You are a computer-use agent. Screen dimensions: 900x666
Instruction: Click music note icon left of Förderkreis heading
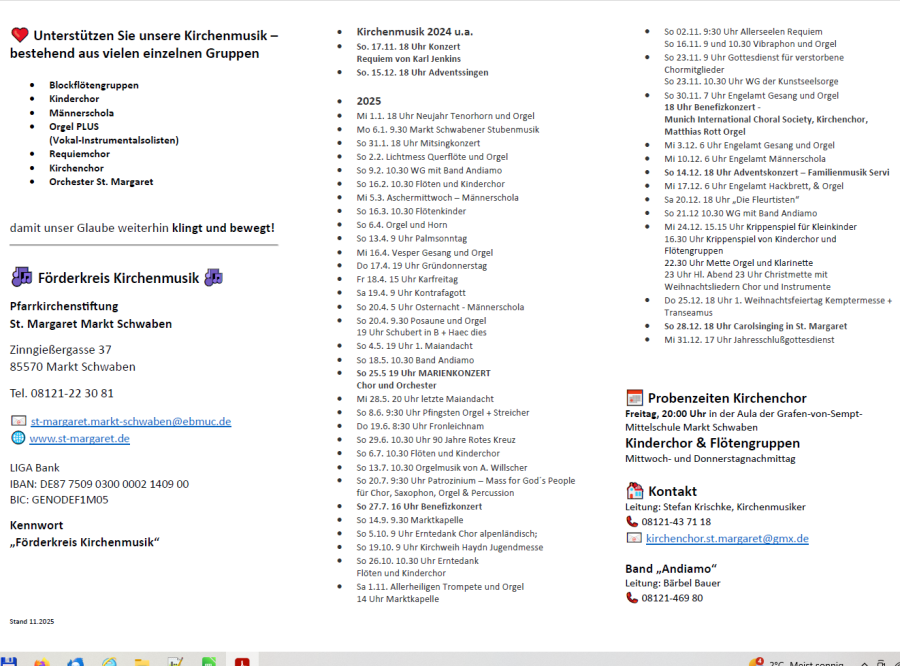click(21, 277)
